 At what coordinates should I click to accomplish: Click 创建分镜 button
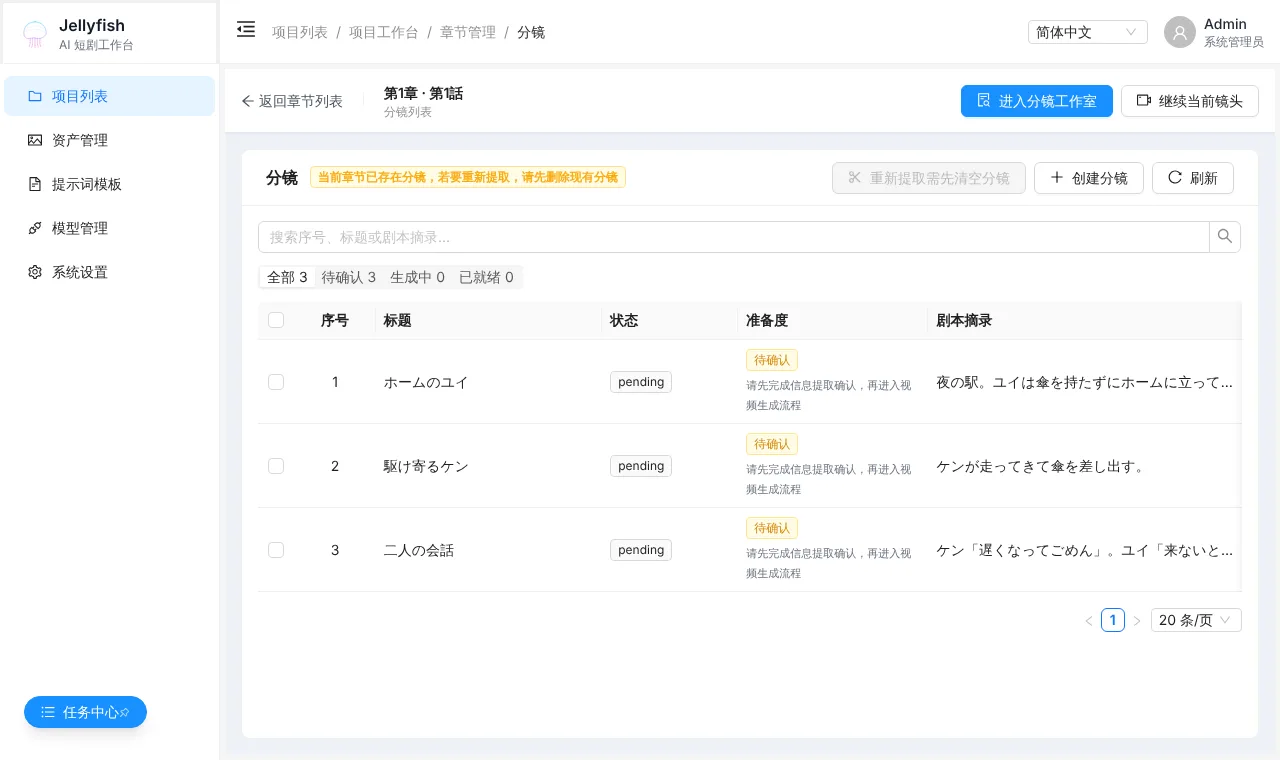tap(1089, 178)
